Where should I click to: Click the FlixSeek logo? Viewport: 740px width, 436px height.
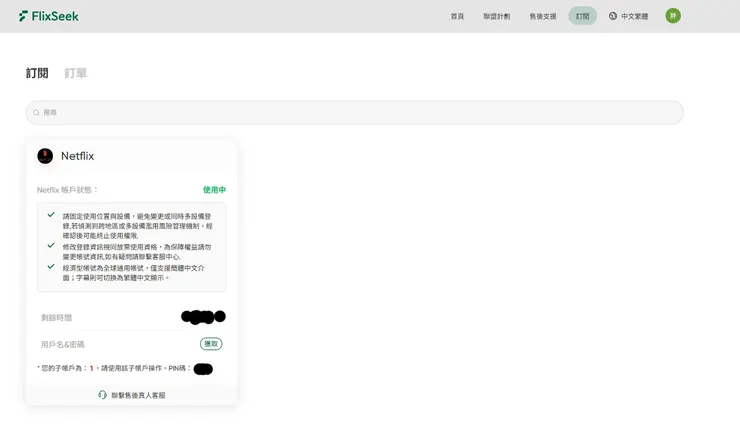49,16
